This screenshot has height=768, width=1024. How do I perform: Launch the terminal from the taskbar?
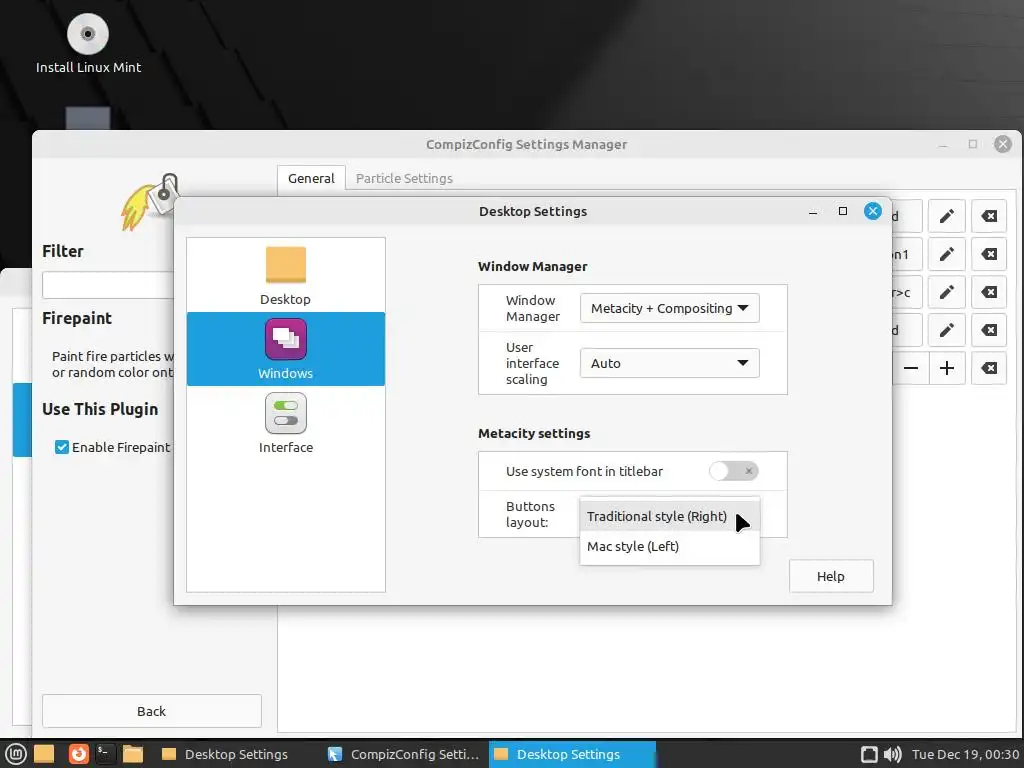(x=104, y=754)
